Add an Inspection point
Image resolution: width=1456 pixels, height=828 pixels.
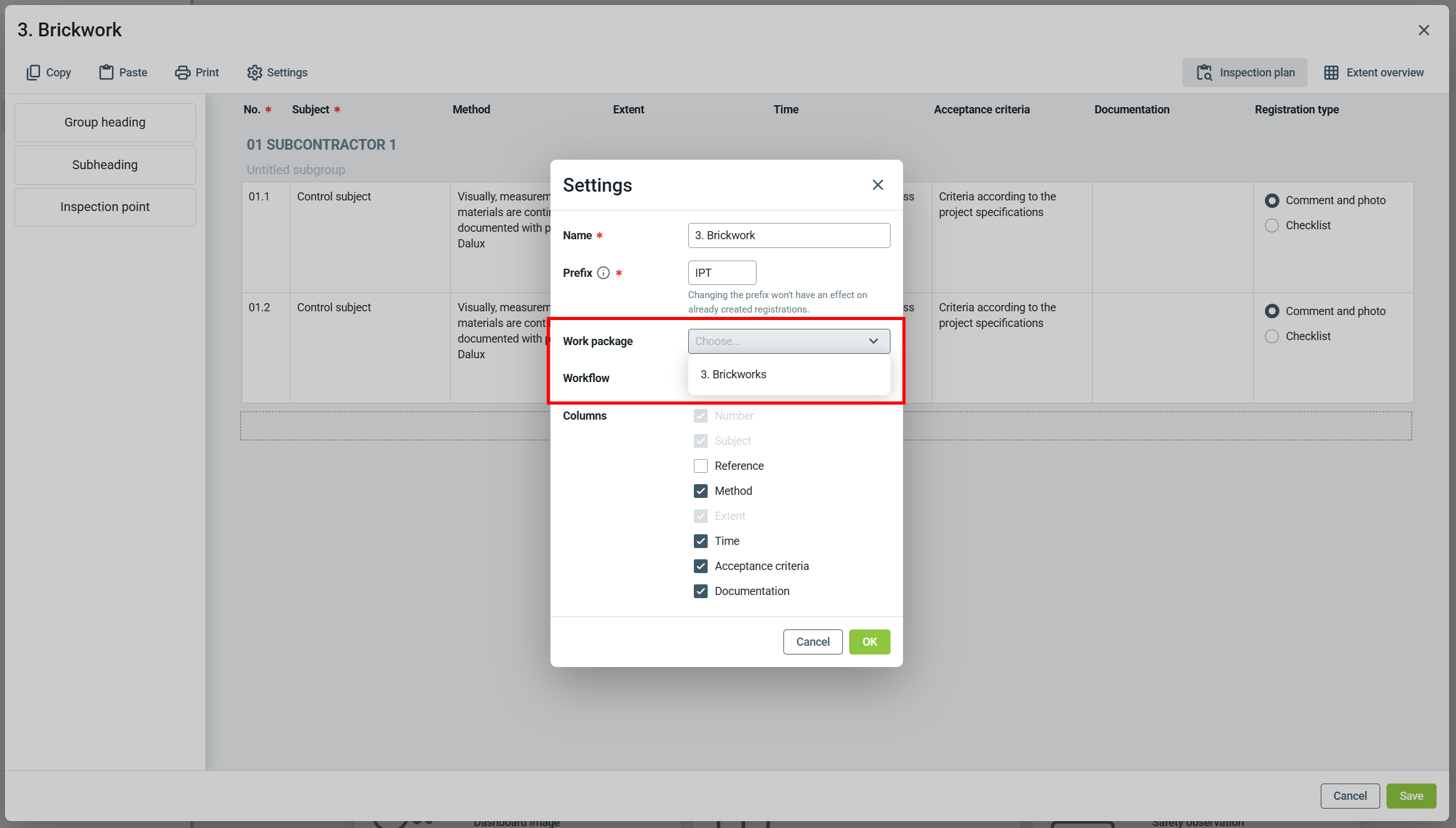[105, 207]
